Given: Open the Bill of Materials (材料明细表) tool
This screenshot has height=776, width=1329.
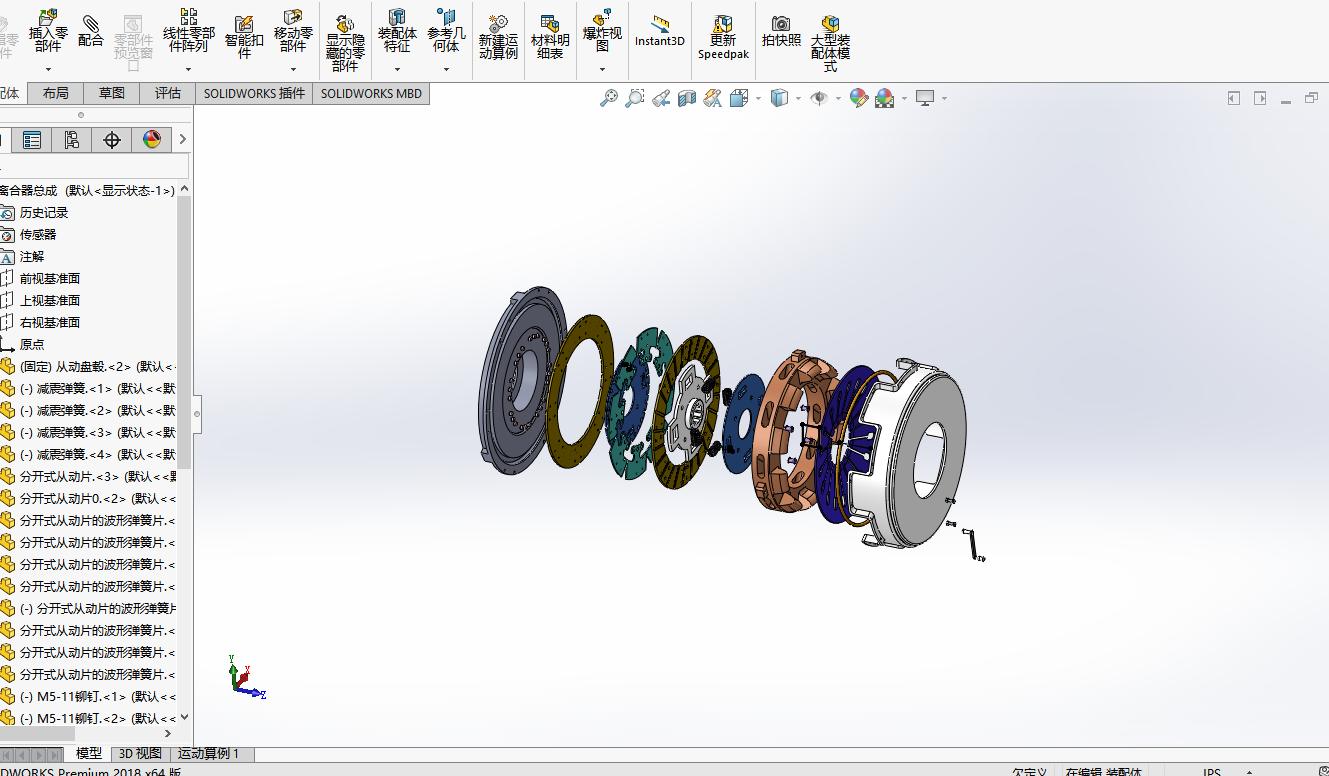Looking at the screenshot, I should [x=550, y=36].
